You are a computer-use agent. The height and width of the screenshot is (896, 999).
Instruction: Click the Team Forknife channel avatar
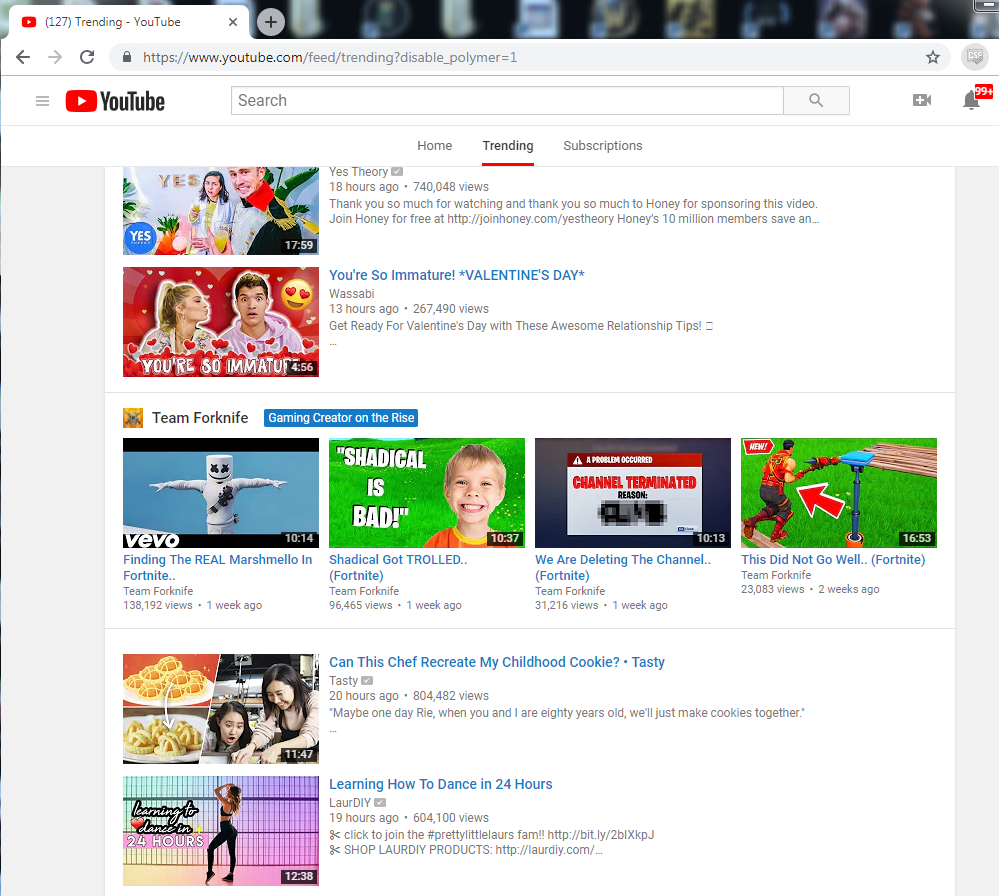(x=132, y=417)
